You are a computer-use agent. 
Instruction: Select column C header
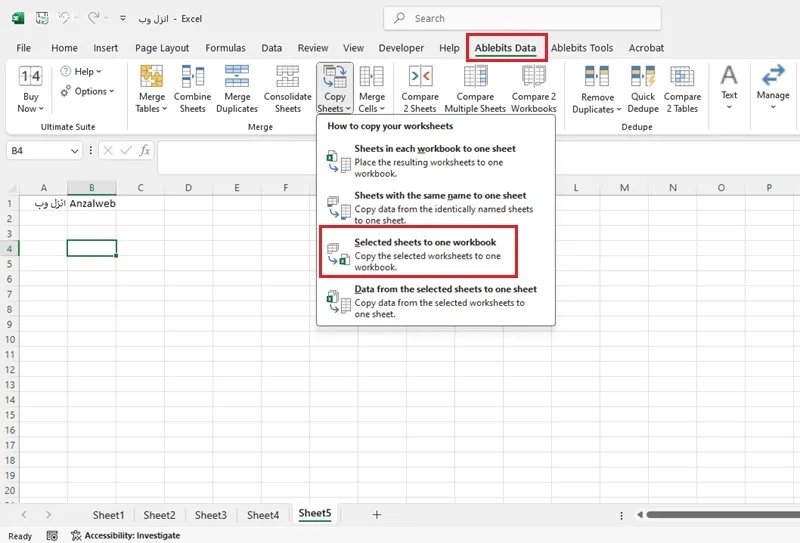pos(140,188)
